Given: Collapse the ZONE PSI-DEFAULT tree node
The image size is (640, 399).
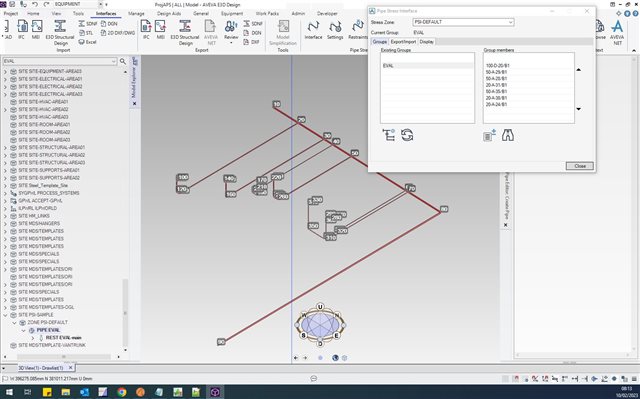Looking at the screenshot, I should click(15, 322).
